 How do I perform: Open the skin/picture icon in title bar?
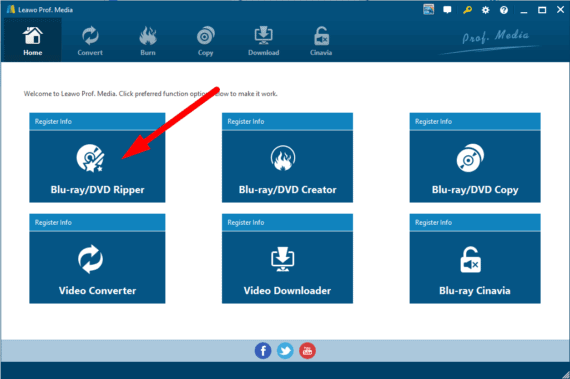pyautogui.click(x=429, y=10)
